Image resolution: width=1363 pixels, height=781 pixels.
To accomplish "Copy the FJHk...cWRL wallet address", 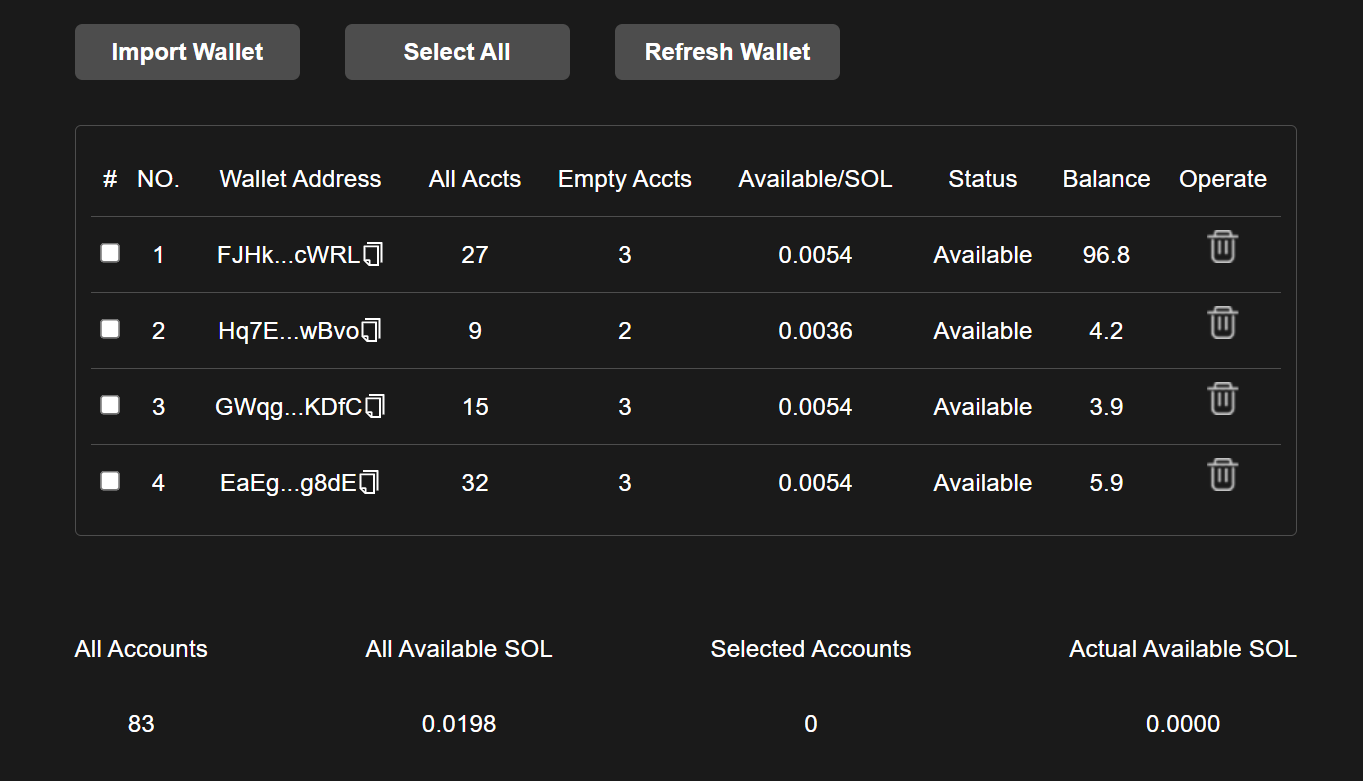I will tap(374, 254).
